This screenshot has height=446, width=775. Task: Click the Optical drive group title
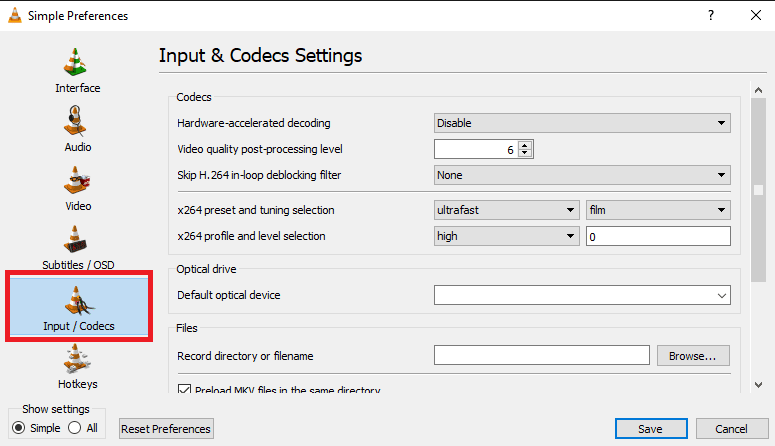[x=206, y=269]
